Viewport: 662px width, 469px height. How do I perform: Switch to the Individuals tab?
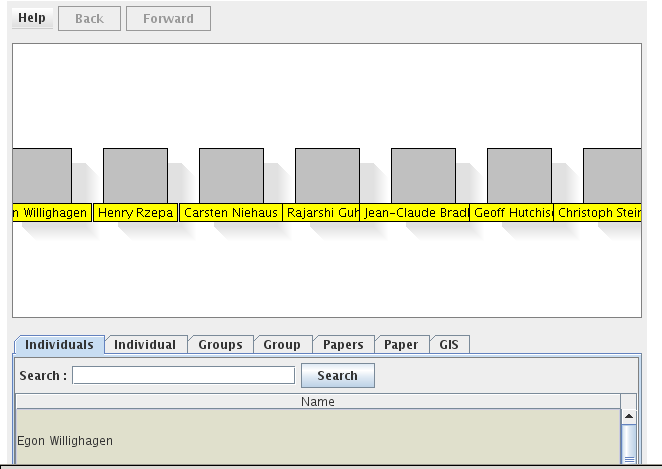[x=59, y=345]
